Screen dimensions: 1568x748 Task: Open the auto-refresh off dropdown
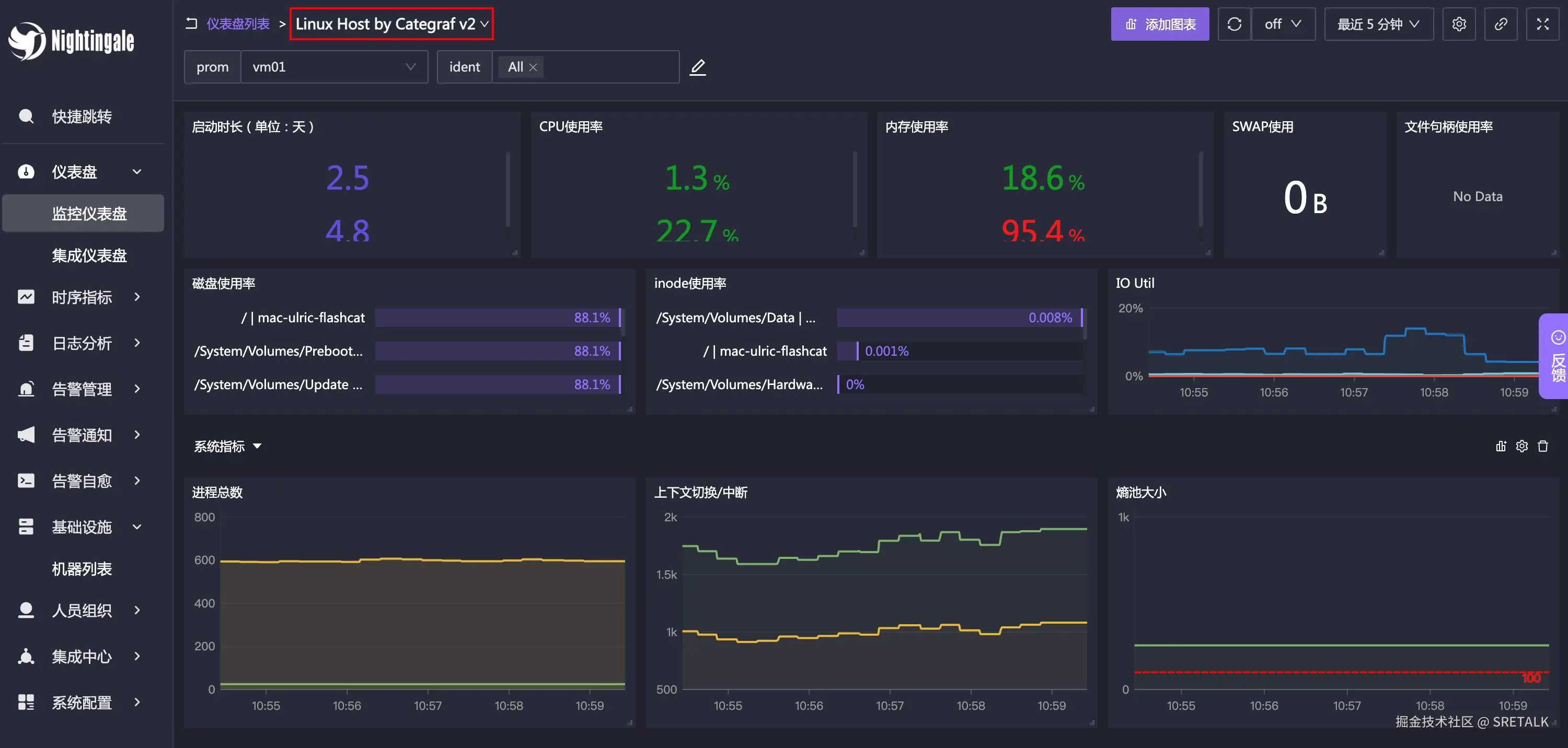[x=1283, y=25]
